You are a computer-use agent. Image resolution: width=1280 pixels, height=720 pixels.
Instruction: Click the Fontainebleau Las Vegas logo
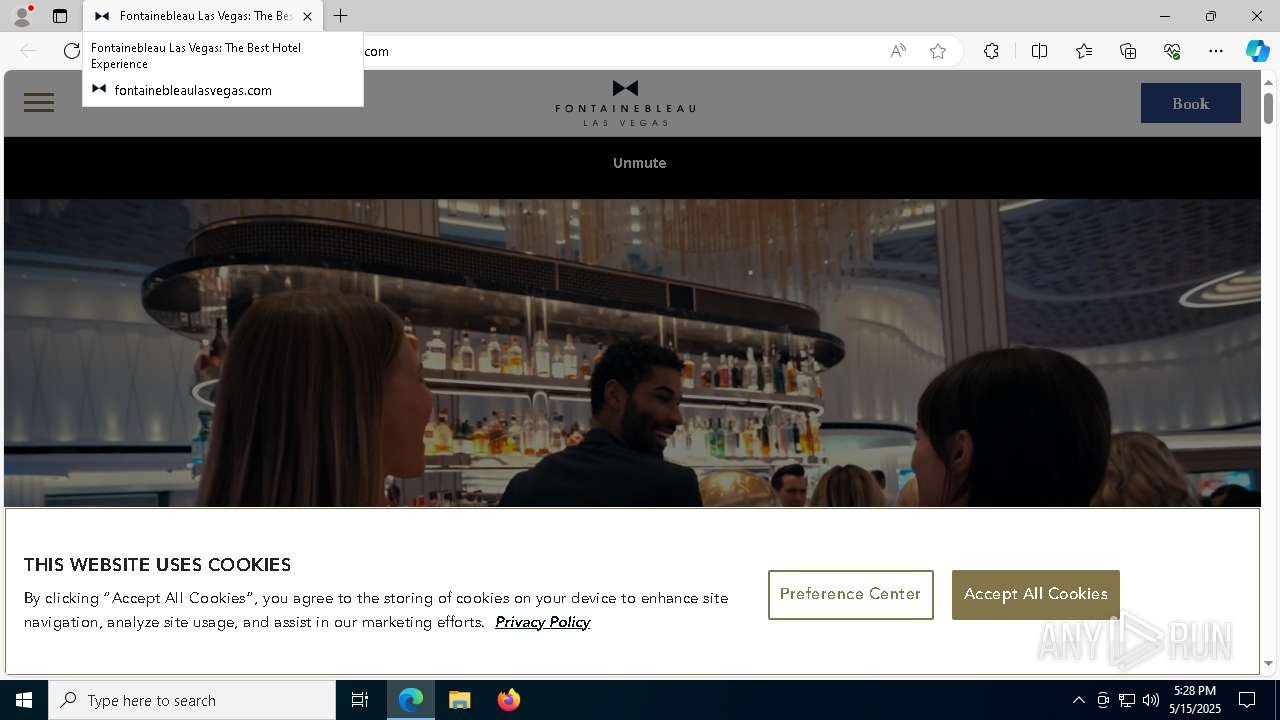click(x=625, y=103)
